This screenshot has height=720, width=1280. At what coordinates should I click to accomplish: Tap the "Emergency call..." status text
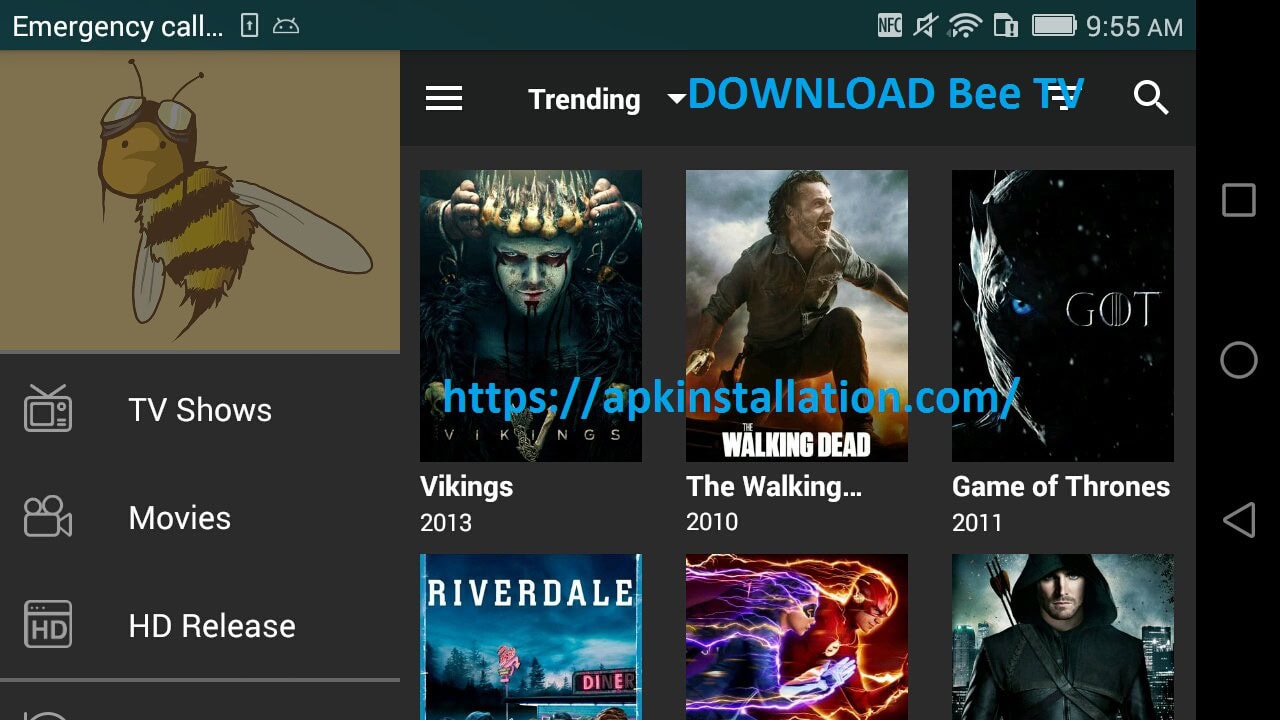[x=117, y=27]
